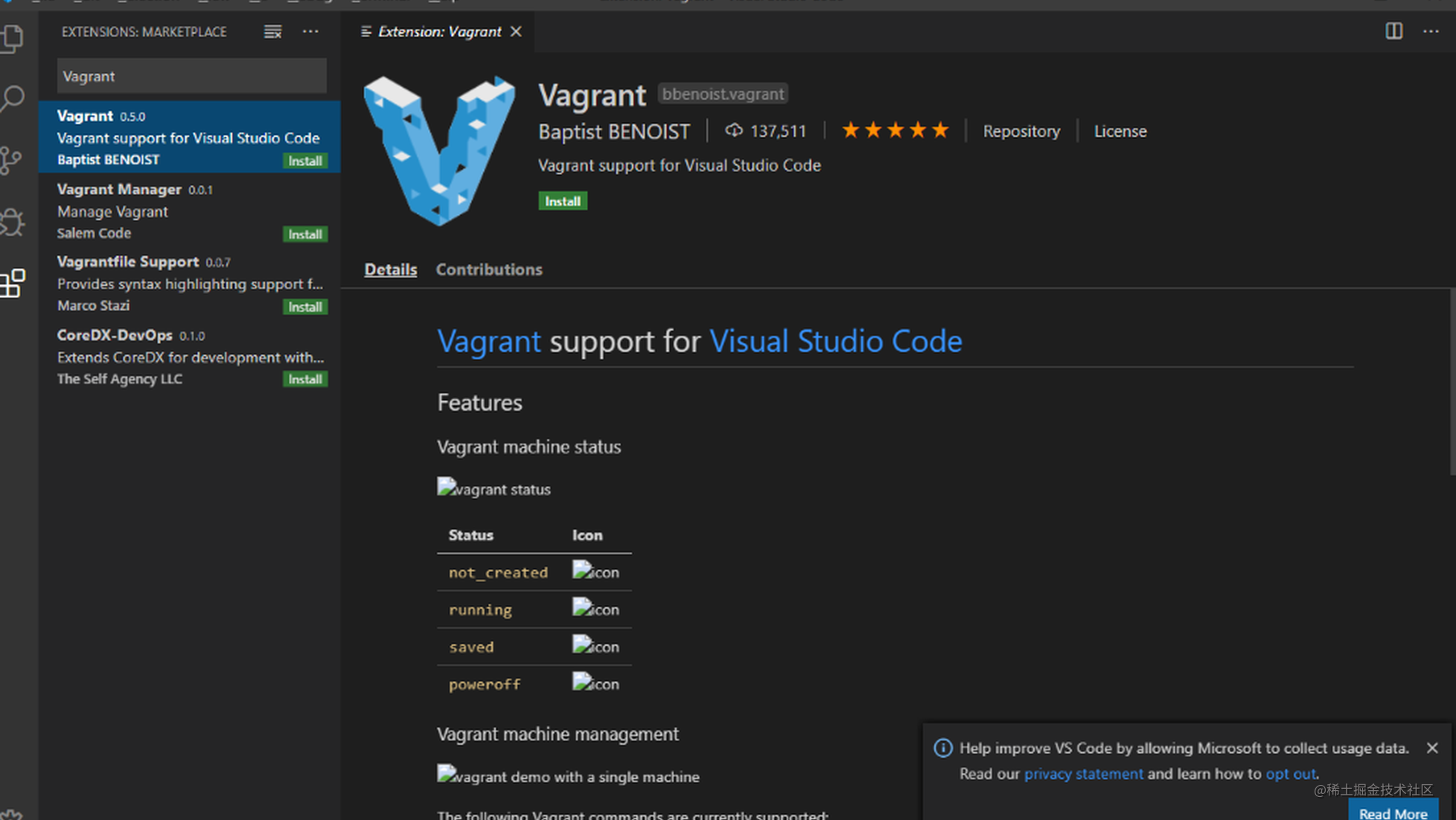The width and height of the screenshot is (1456, 820).
Task: Open the Search view in activity bar
Action: 13,99
